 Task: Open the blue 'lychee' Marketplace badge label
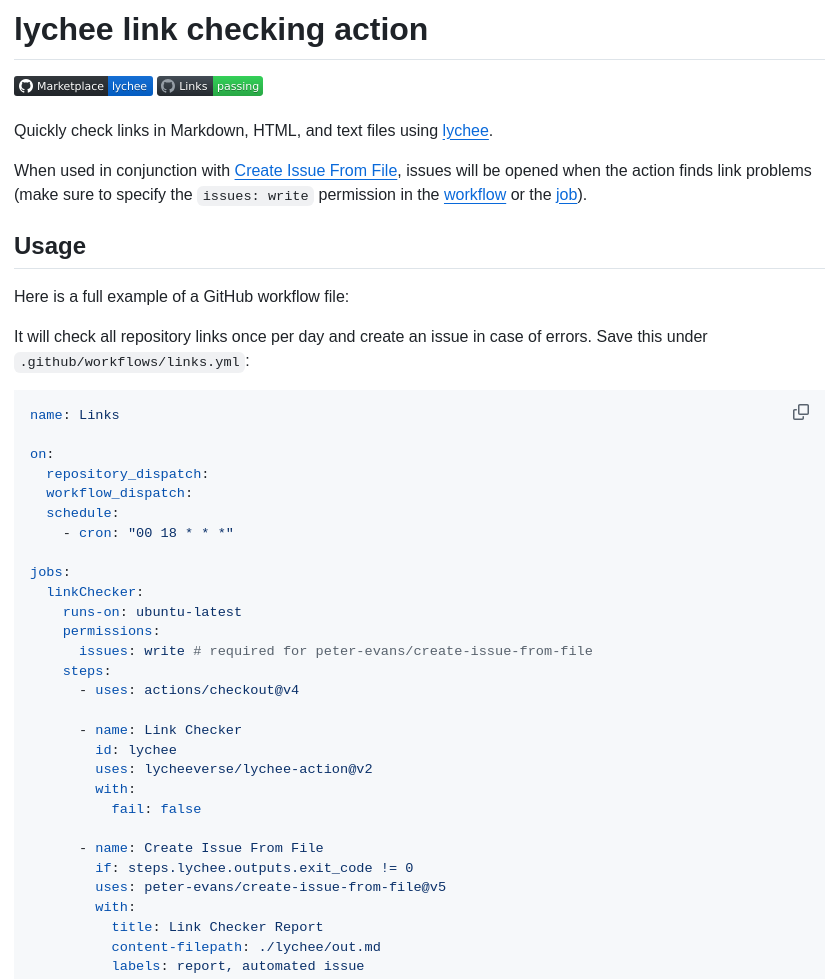tap(130, 86)
